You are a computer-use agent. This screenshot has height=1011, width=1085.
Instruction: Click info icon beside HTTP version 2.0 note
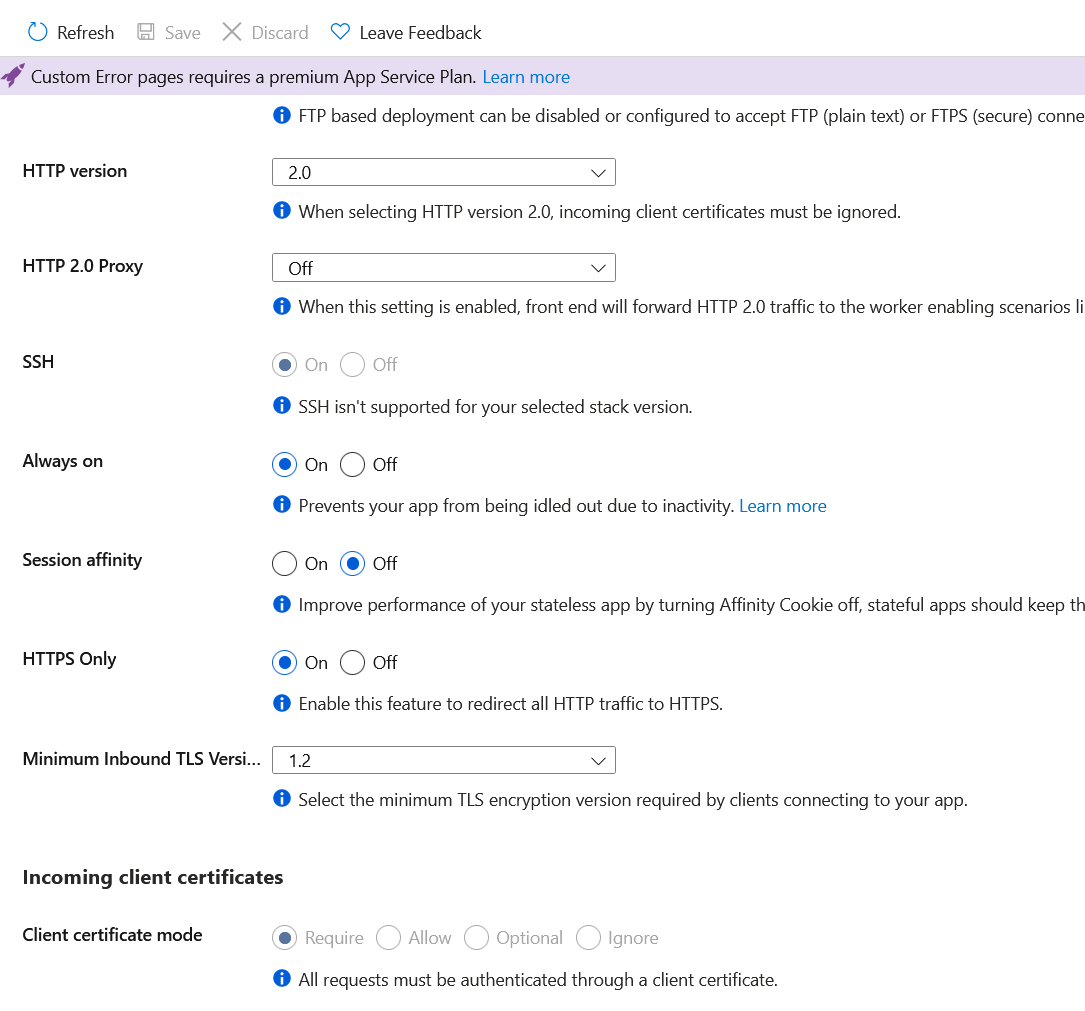[282, 210]
